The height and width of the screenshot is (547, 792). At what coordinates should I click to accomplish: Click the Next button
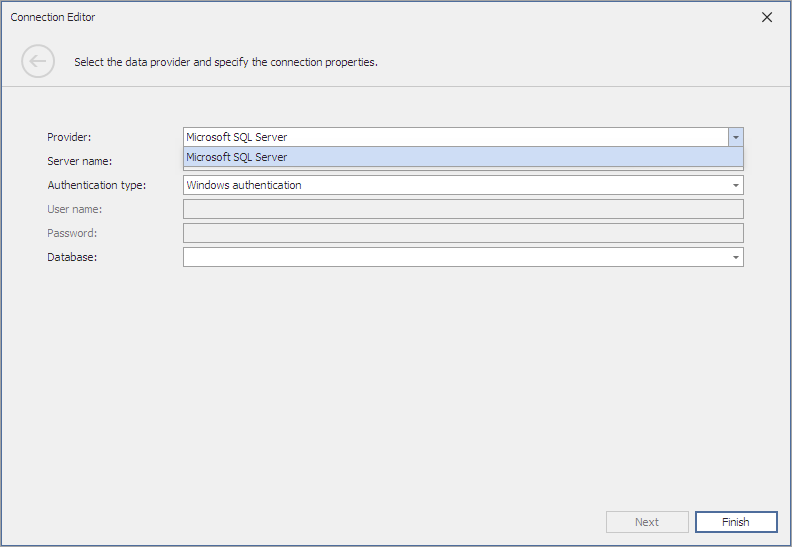pos(647,522)
